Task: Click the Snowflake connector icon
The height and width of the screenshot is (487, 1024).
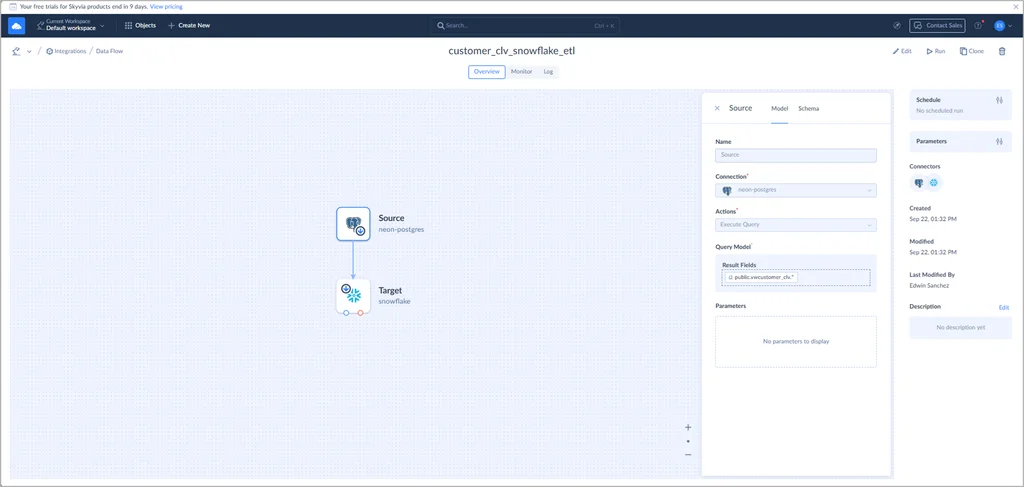Action: click(x=935, y=183)
